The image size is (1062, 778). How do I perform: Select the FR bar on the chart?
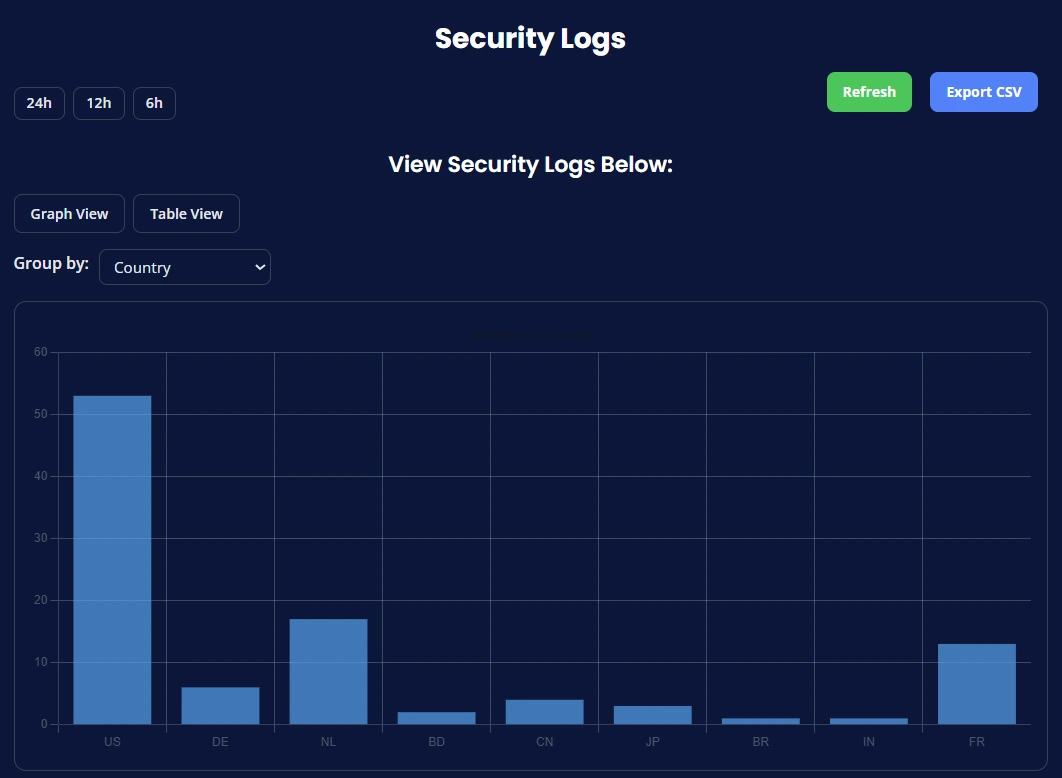point(976,683)
